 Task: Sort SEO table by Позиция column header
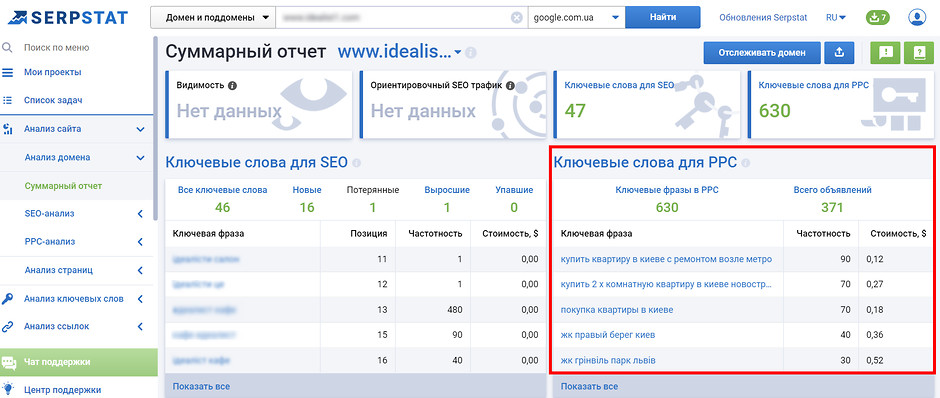click(x=369, y=234)
